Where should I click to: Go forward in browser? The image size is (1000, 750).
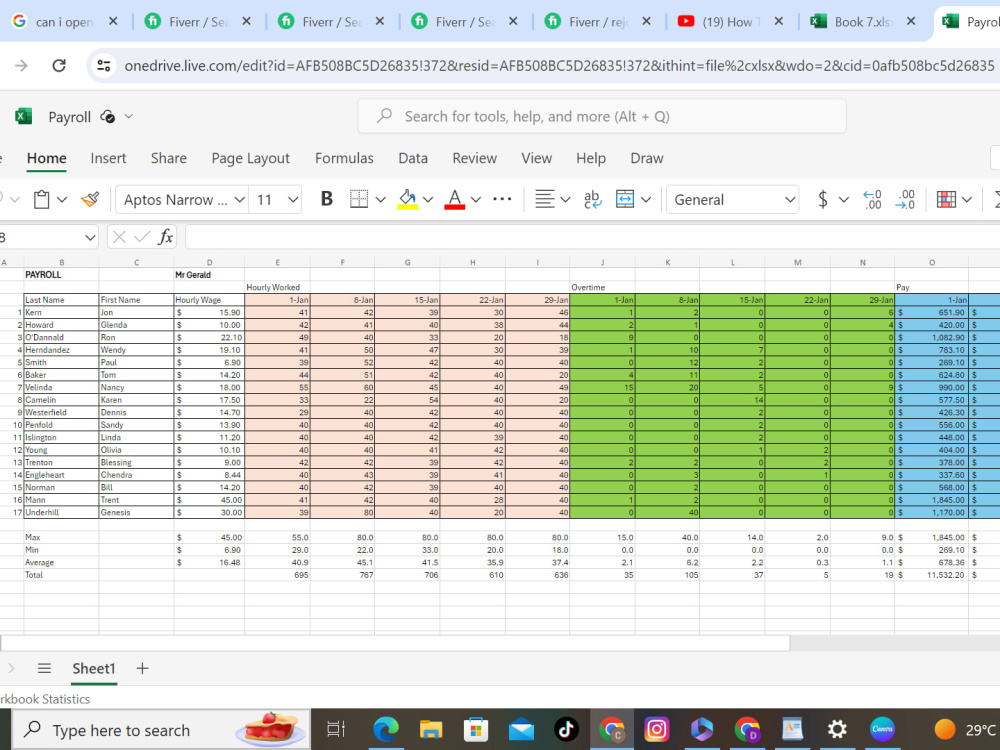coord(21,65)
